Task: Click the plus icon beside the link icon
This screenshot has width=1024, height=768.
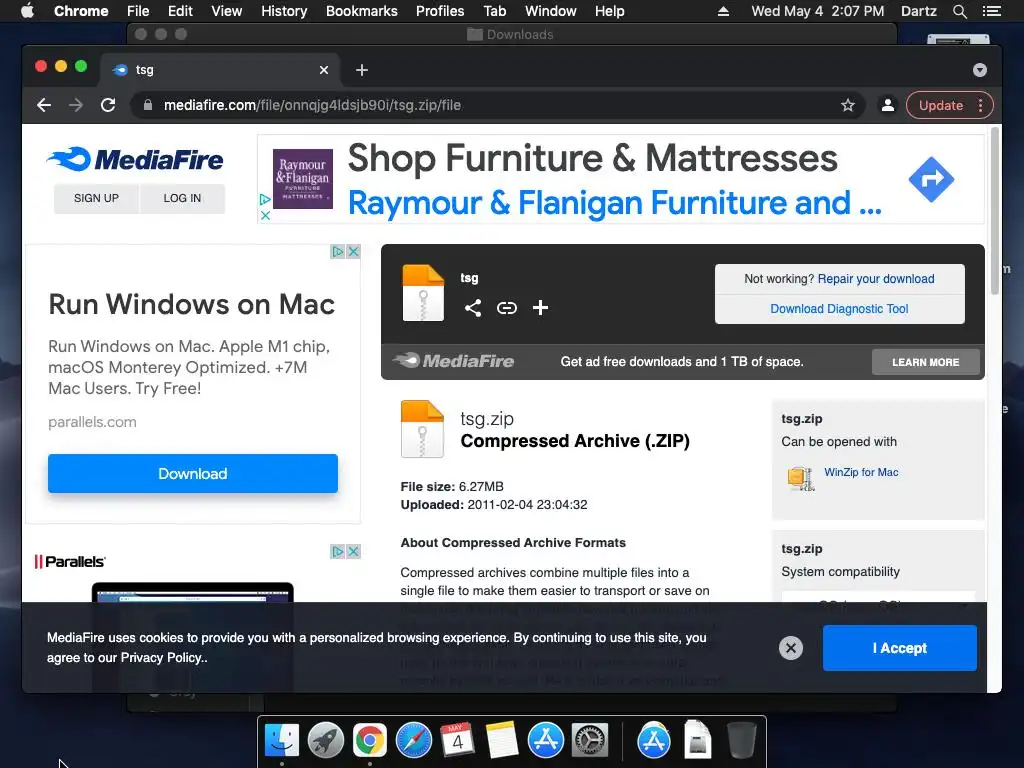Action: (x=540, y=308)
